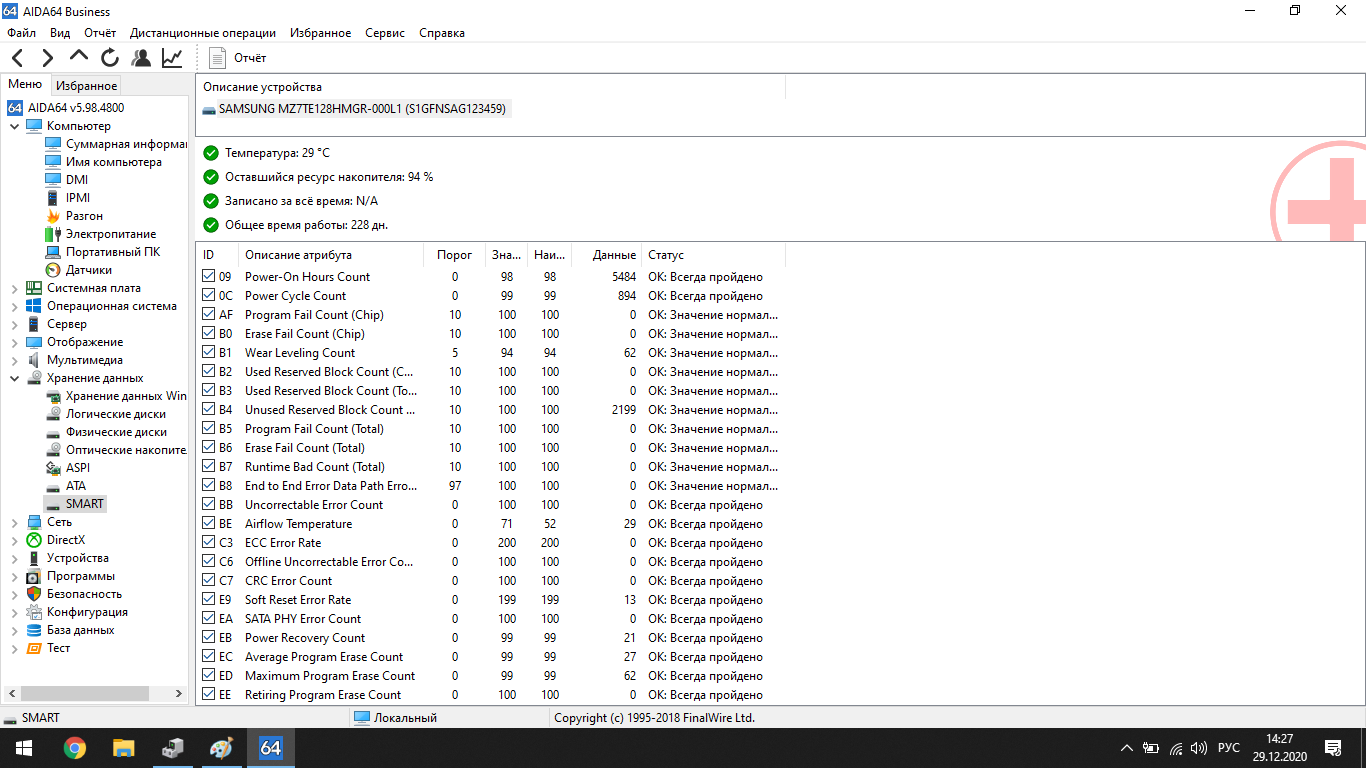Toggle Power Recovery Count checkbox
The height and width of the screenshot is (768, 1366).
tap(209, 638)
